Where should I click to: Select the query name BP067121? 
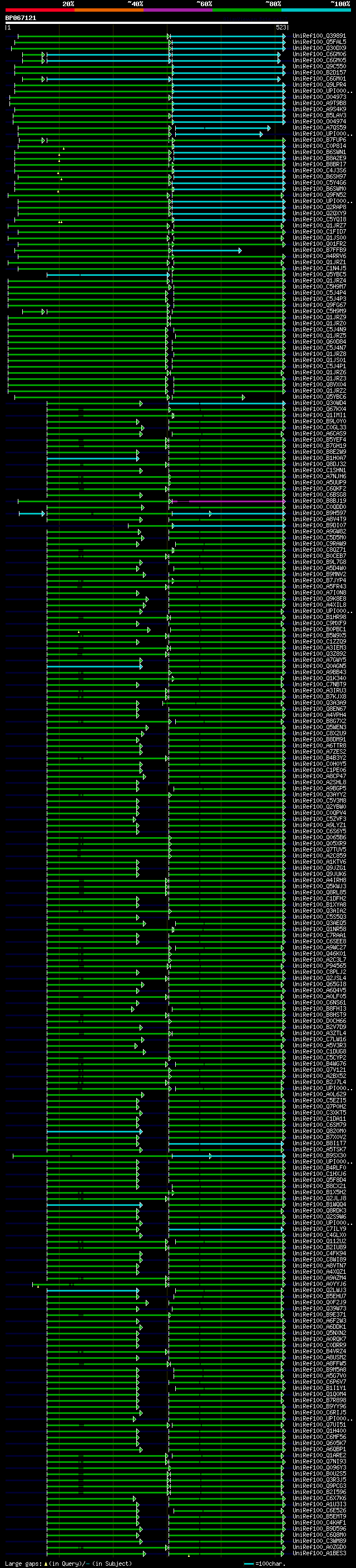coord(21,18)
